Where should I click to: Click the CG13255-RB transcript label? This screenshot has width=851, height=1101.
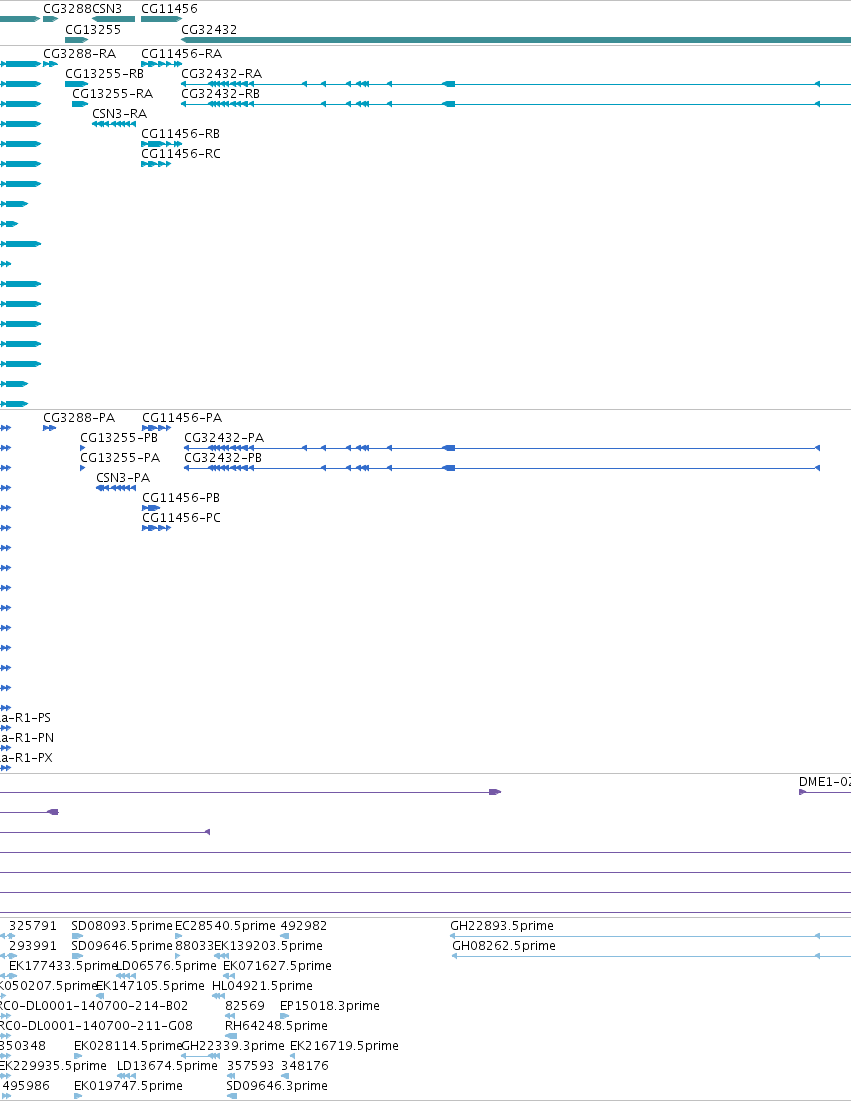105,74
